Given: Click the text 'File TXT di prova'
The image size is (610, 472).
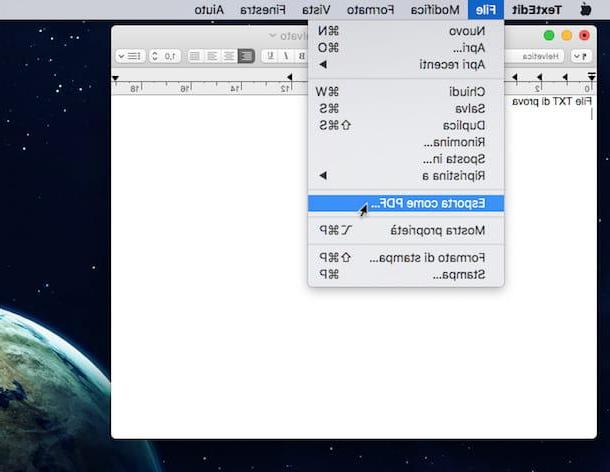Looking at the screenshot, I should (552, 102).
